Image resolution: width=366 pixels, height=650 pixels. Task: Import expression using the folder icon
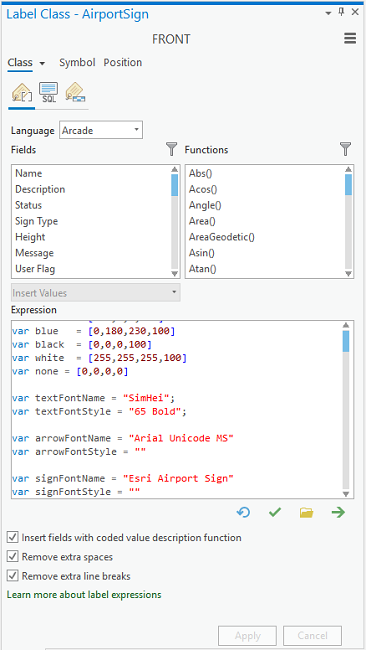[306, 513]
